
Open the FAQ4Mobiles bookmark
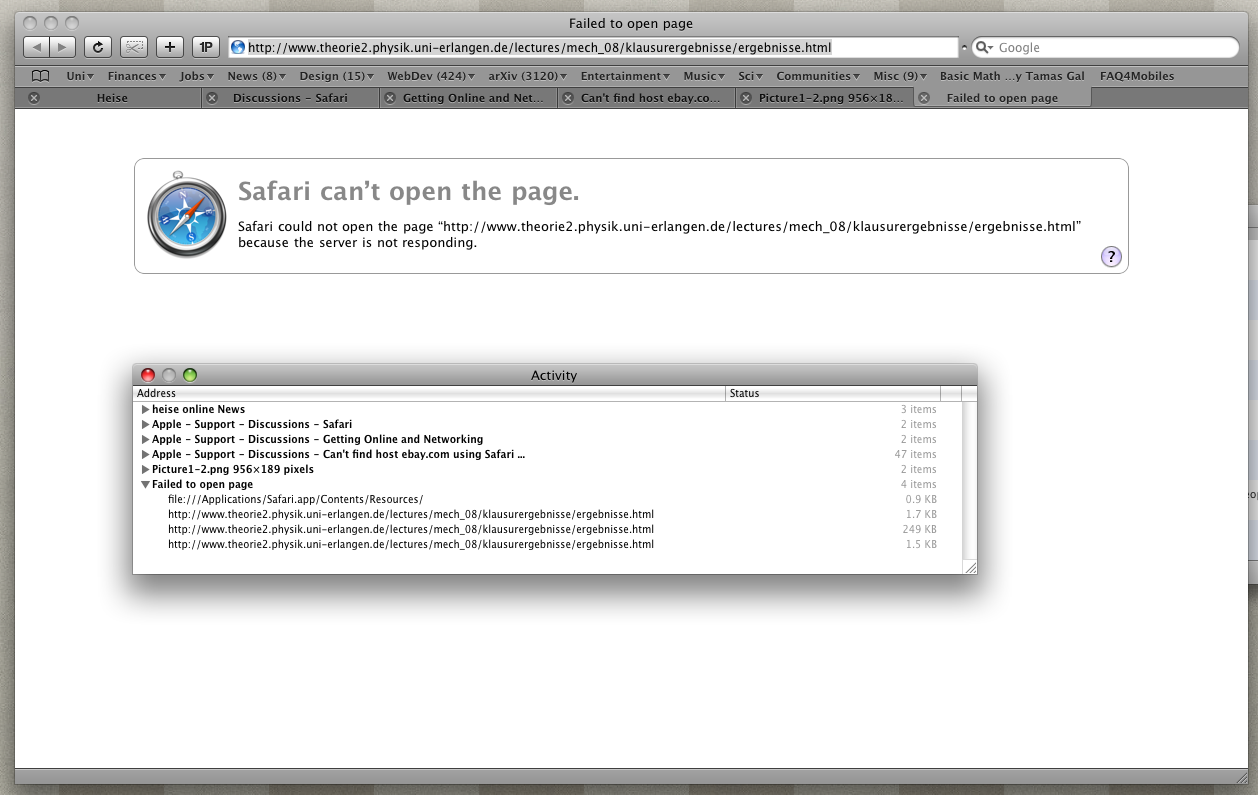pos(1137,76)
